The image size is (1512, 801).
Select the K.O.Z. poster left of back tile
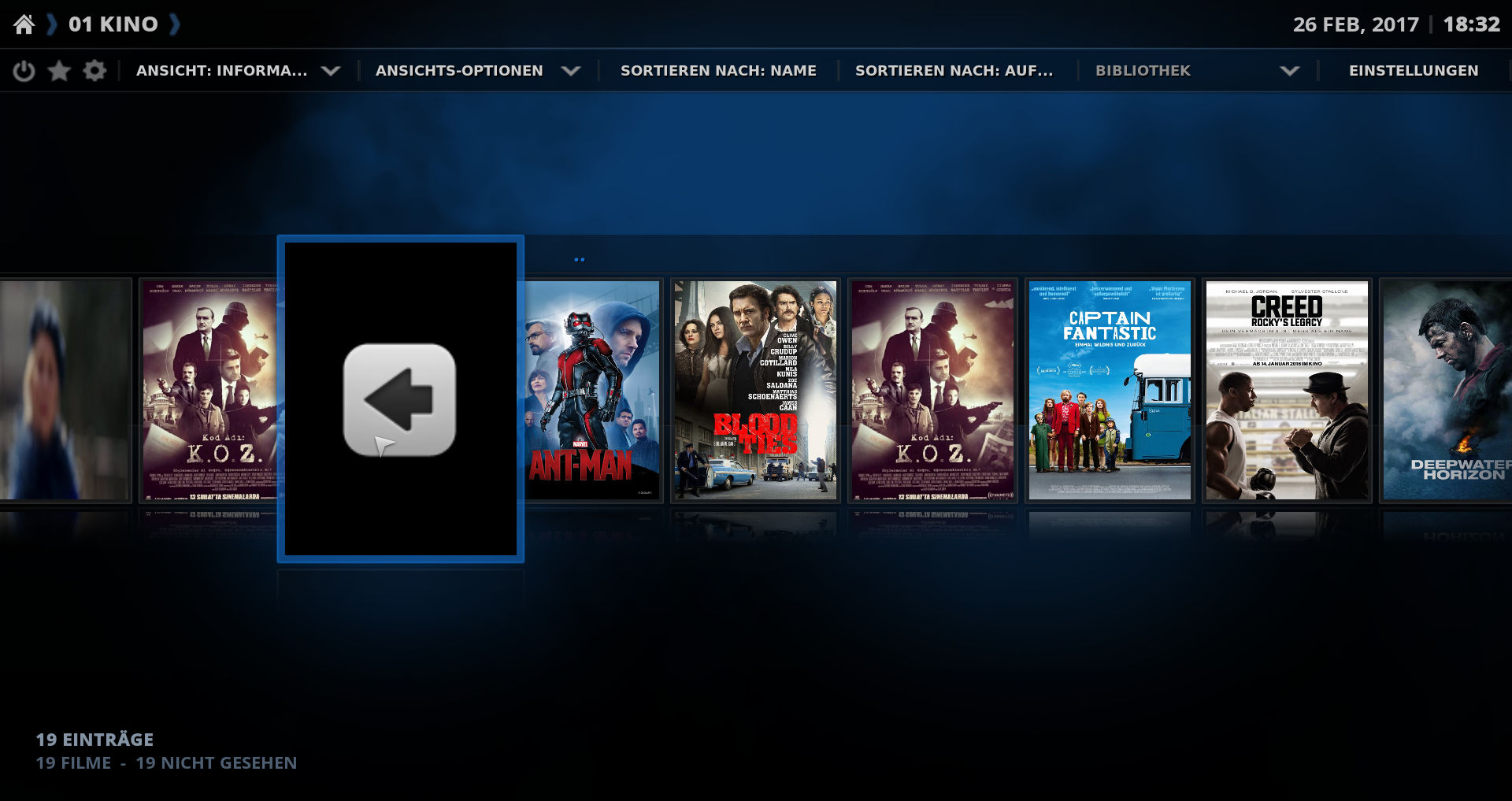coord(209,390)
